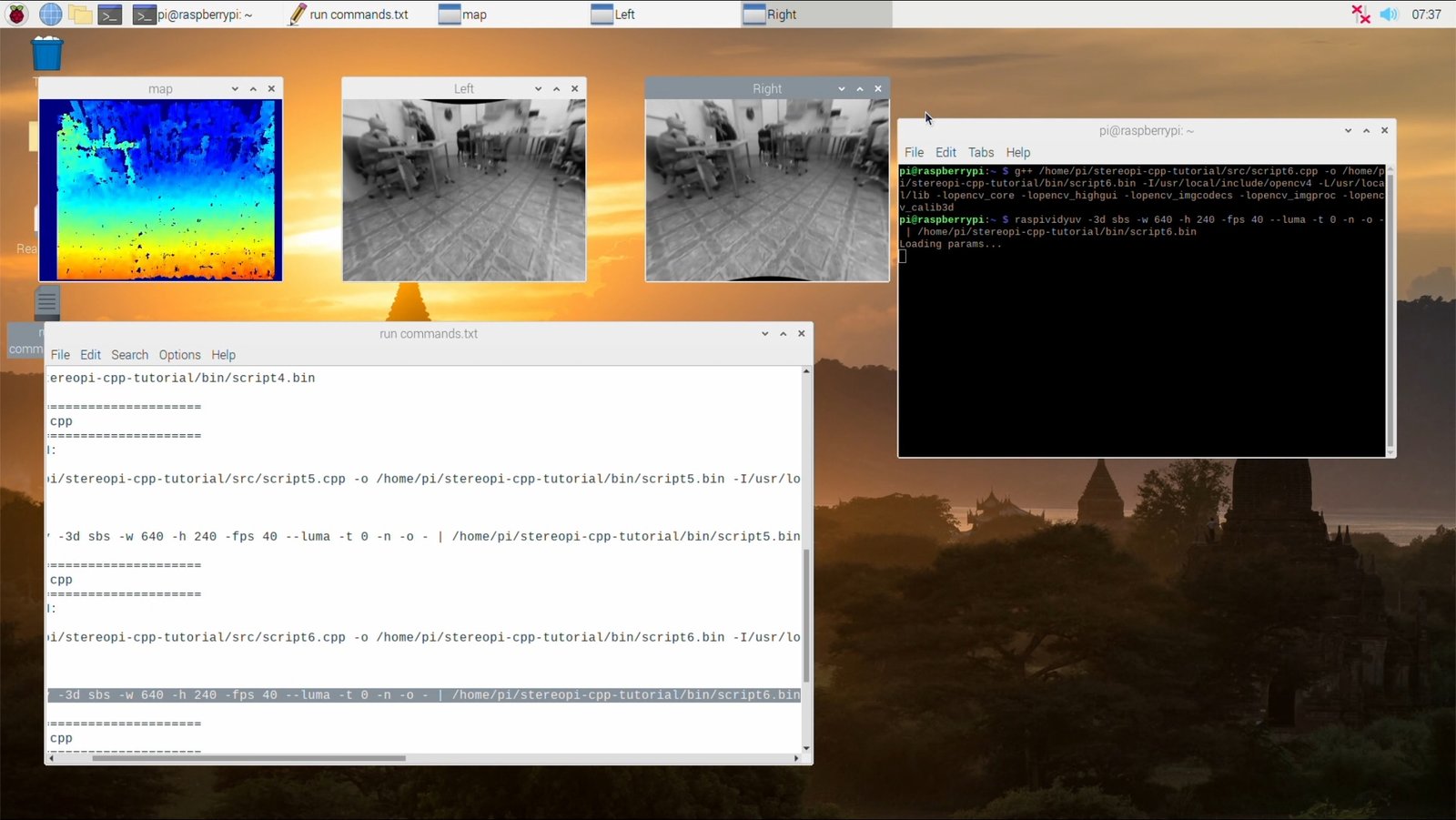The height and width of the screenshot is (820, 1456).
Task: Open the file manager folder icon
Action: coord(80,14)
